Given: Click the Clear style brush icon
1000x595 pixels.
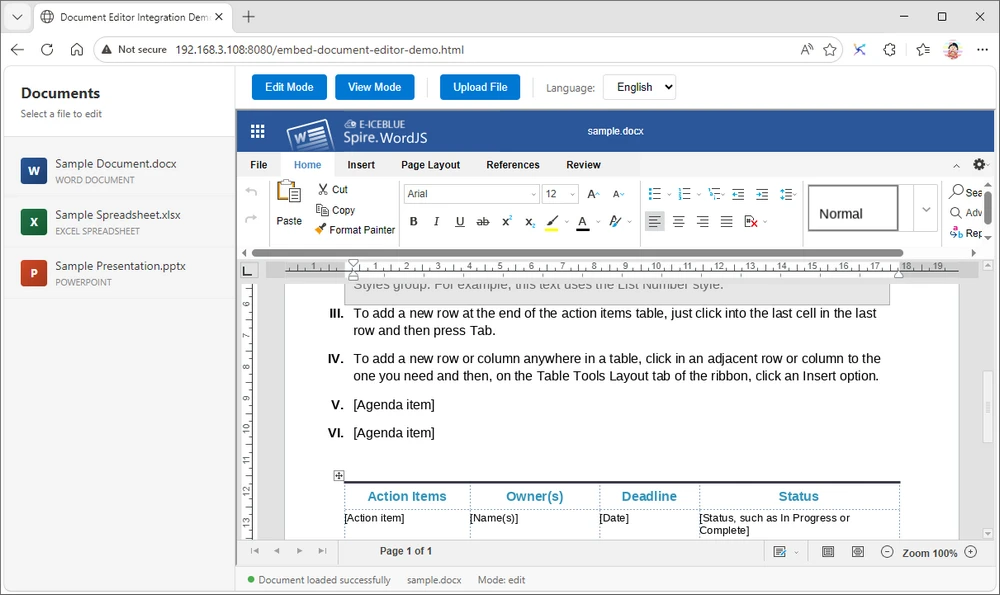Looking at the screenshot, I should [x=615, y=221].
